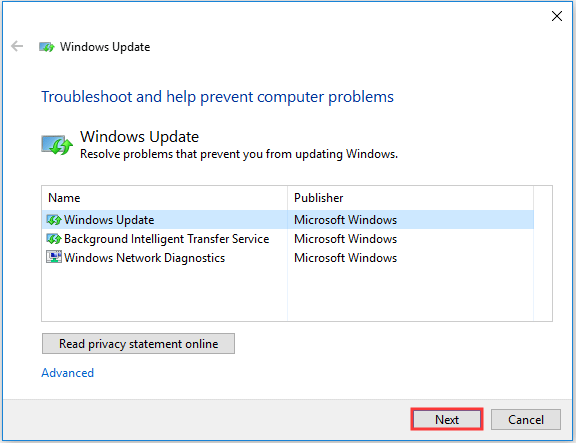
Task: Select the Windows Update troubleshooter row
Action: [288, 220]
